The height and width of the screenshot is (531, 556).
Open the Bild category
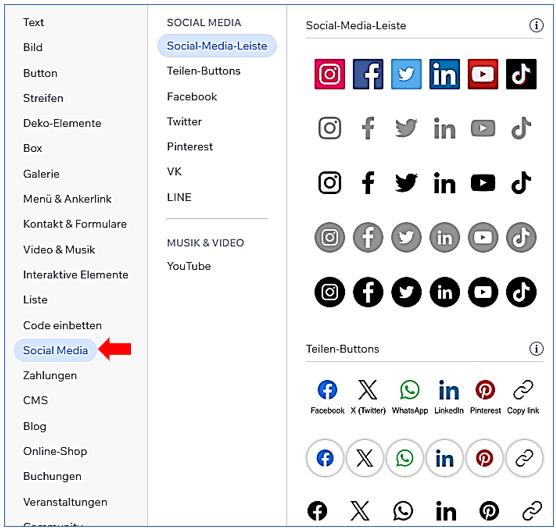click(x=33, y=47)
